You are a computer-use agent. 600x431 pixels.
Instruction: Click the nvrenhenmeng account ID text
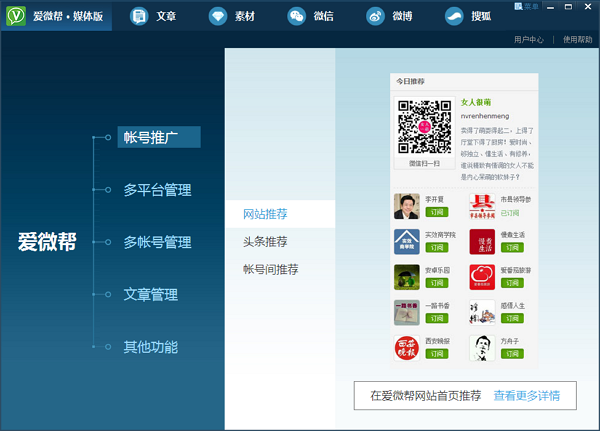485,116
